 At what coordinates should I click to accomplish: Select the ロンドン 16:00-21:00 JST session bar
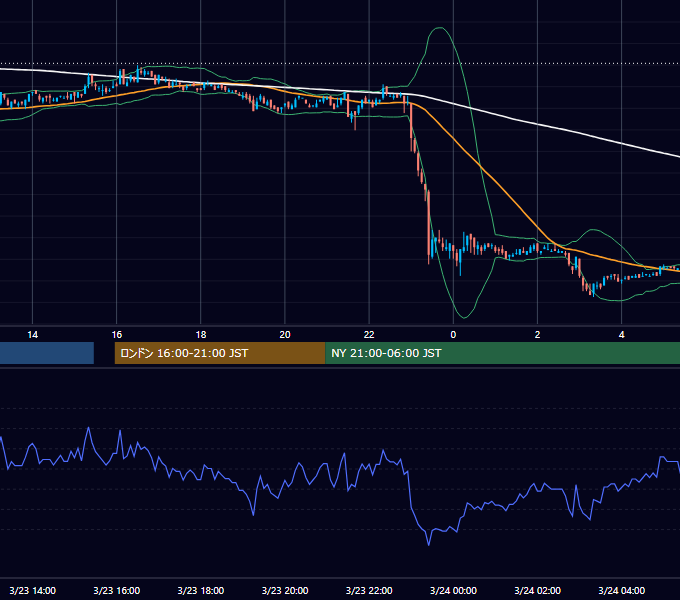(220, 353)
